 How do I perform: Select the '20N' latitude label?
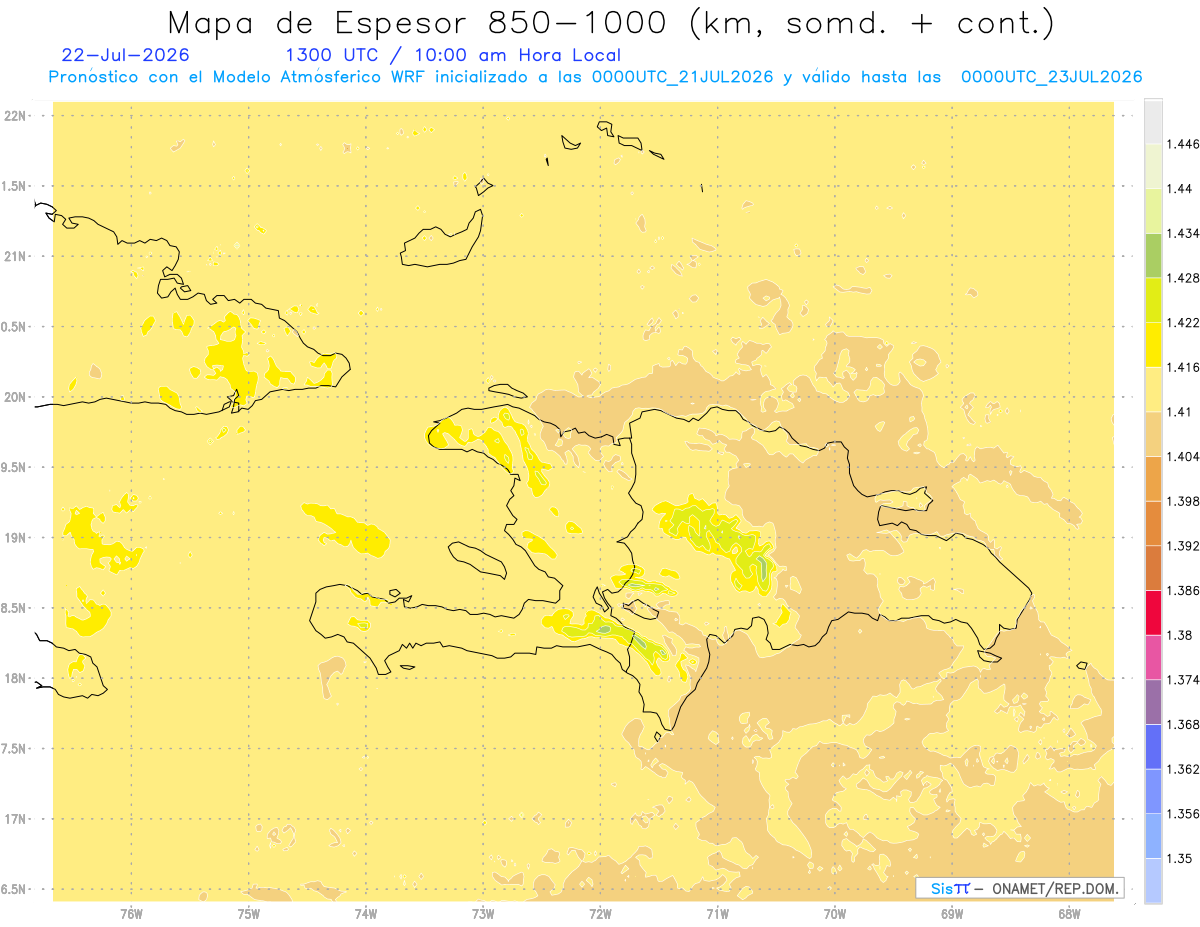pyautogui.click(x=16, y=397)
